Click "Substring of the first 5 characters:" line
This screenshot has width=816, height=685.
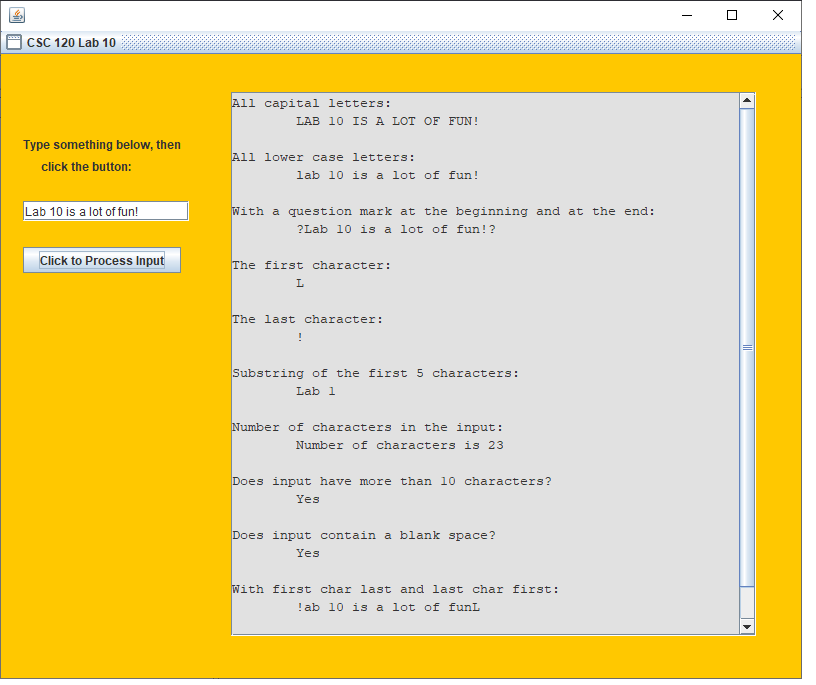375,373
